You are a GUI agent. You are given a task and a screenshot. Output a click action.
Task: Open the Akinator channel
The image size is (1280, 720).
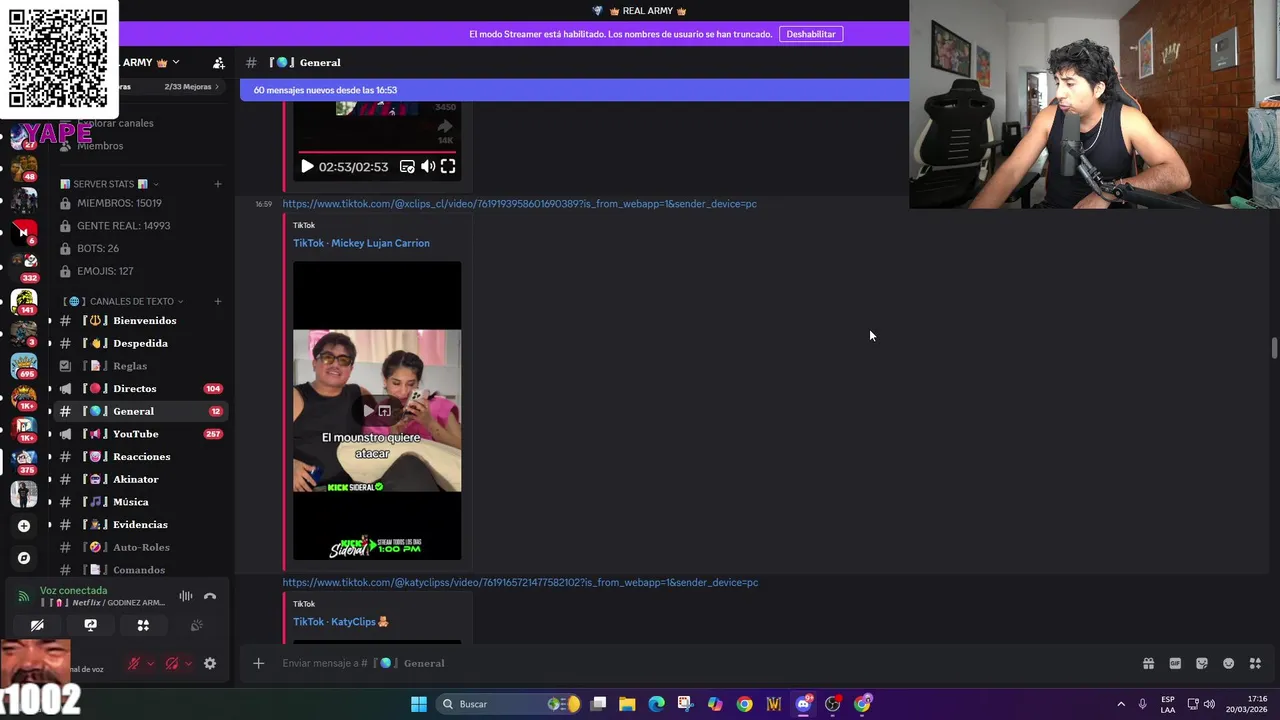pyautogui.click(x=140, y=479)
